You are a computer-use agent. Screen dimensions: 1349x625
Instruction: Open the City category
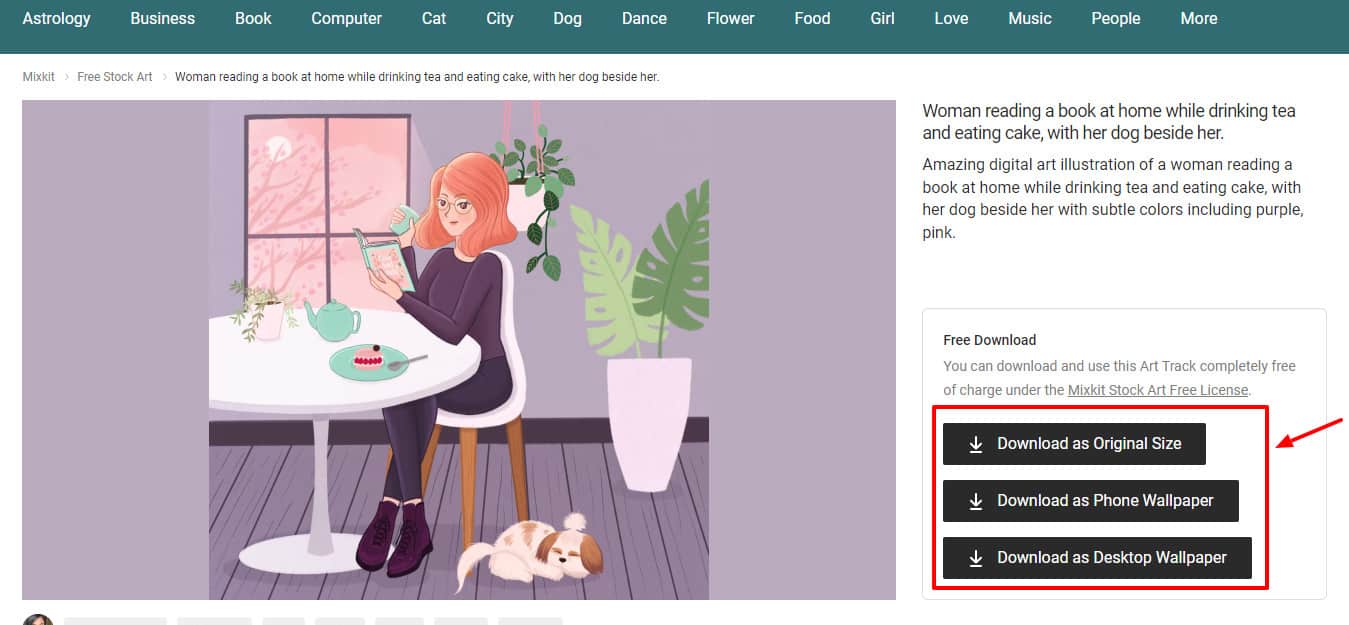[500, 18]
